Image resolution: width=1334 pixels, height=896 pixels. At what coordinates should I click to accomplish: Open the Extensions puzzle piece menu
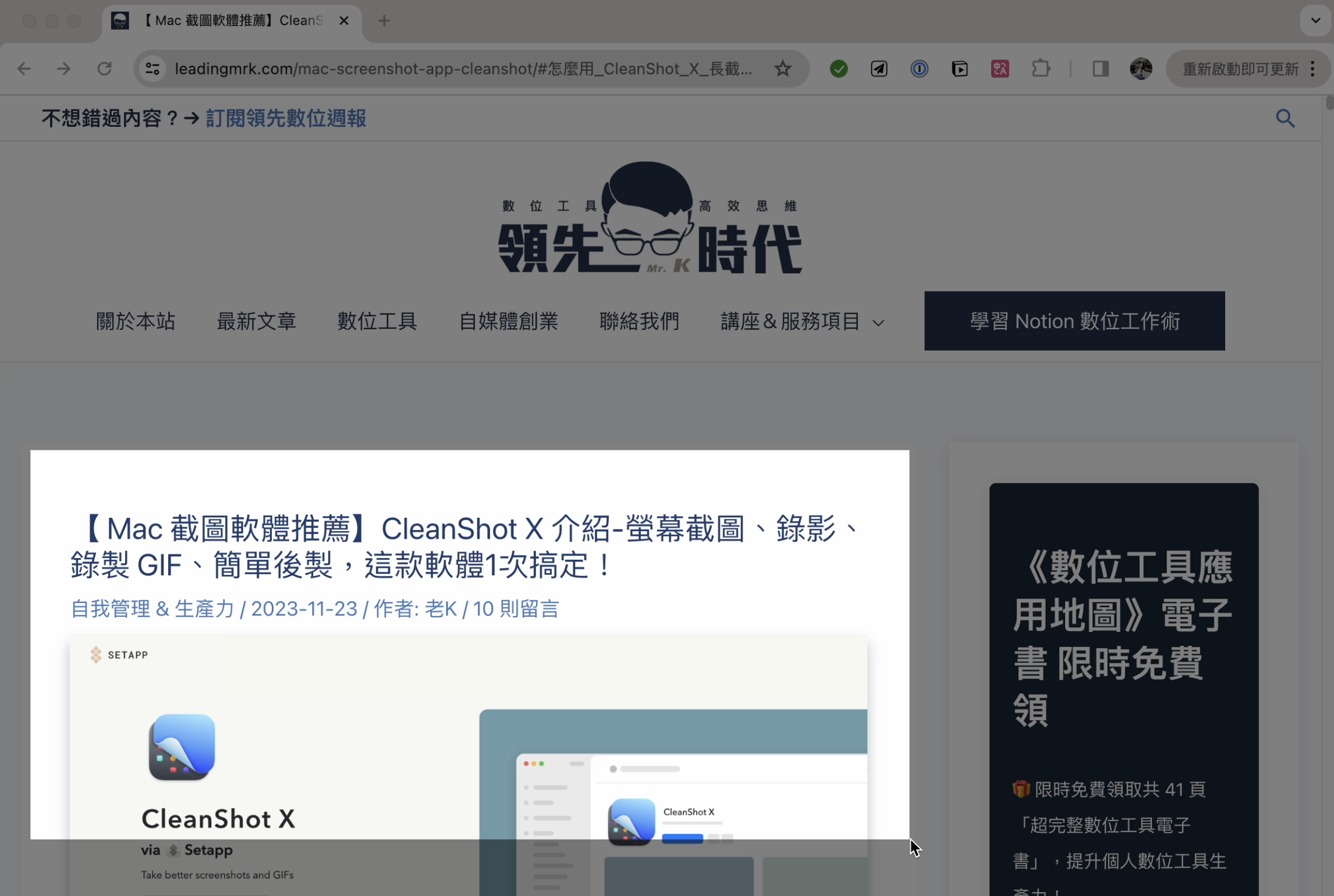(1041, 69)
